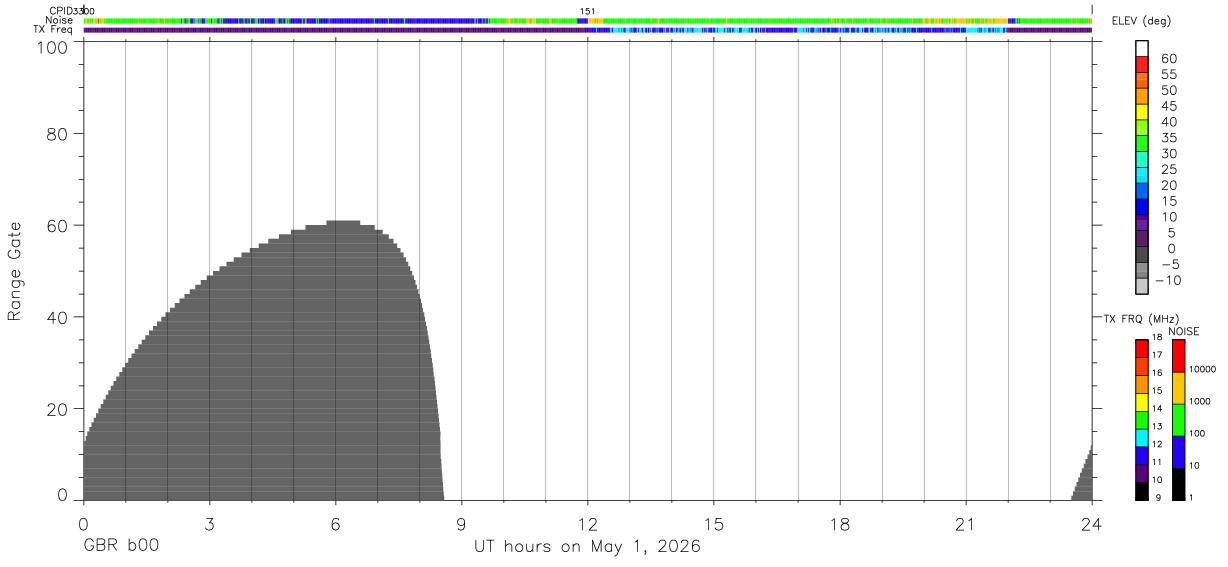Click the '45' label on ELEV colorbar
This screenshot has height=567, width=1228.
(1169, 106)
